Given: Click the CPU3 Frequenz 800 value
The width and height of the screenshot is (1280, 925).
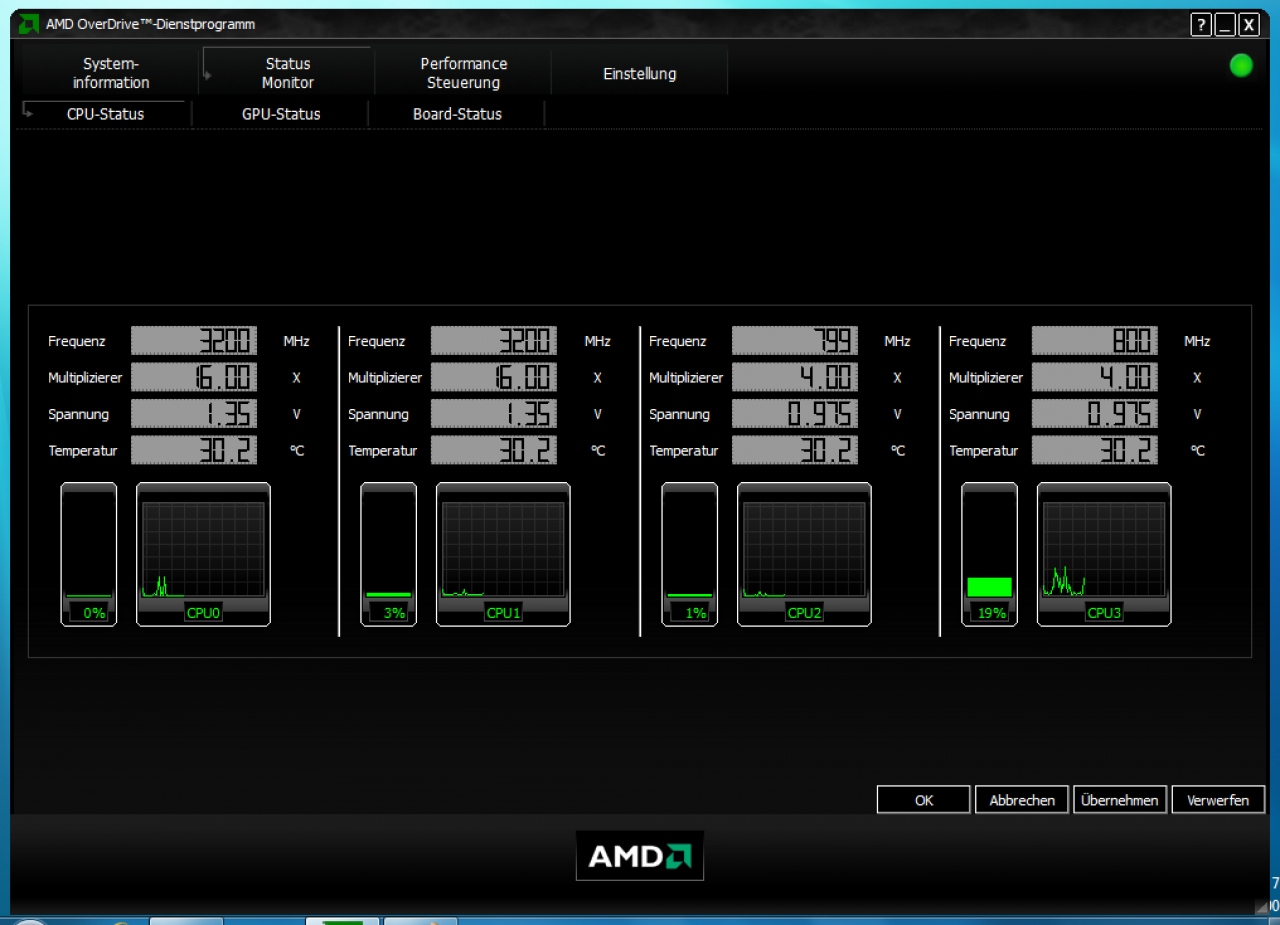Looking at the screenshot, I should (1095, 341).
